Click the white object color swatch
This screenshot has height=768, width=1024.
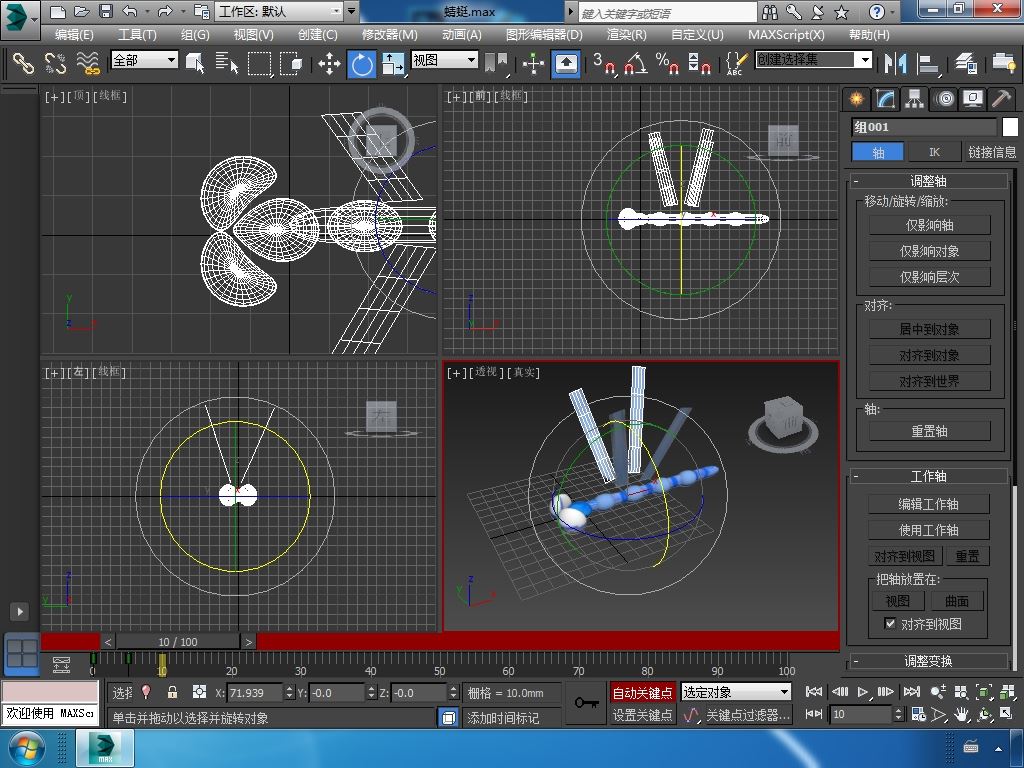click(1010, 127)
